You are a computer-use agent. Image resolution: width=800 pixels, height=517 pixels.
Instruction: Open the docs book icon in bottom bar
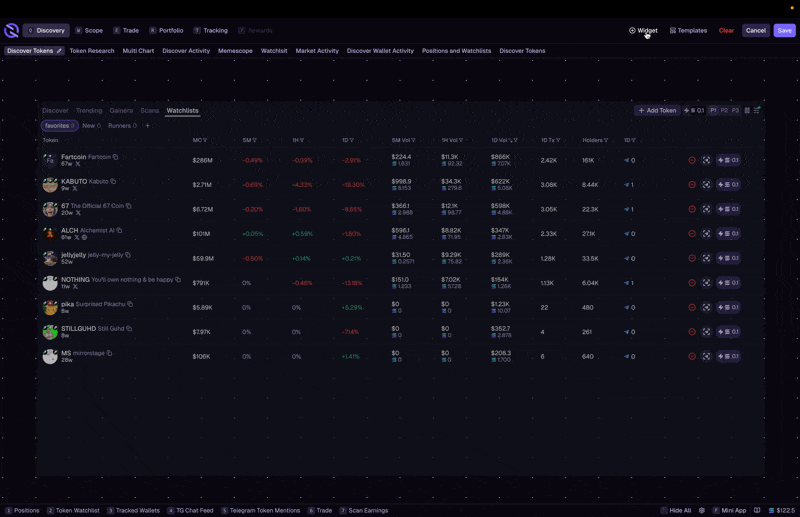757,510
